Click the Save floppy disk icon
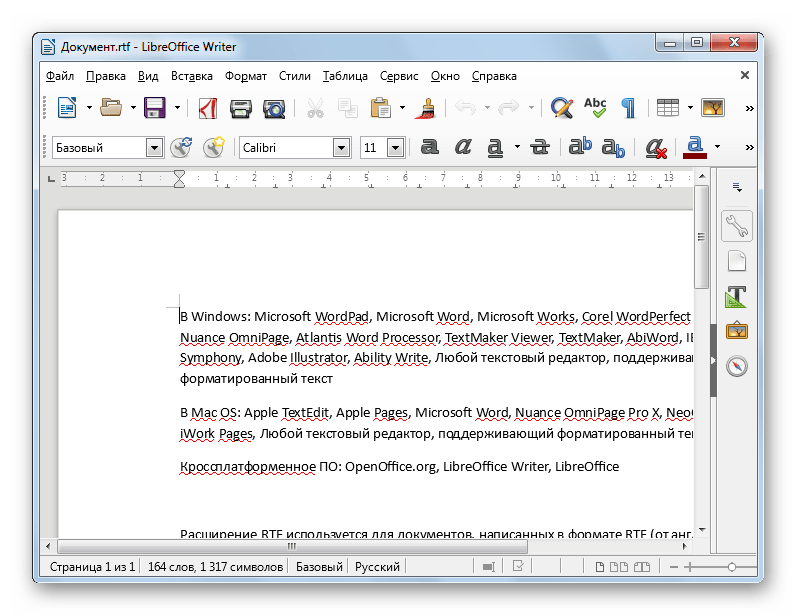This screenshot has height=616, width=797. click(155, 108)
